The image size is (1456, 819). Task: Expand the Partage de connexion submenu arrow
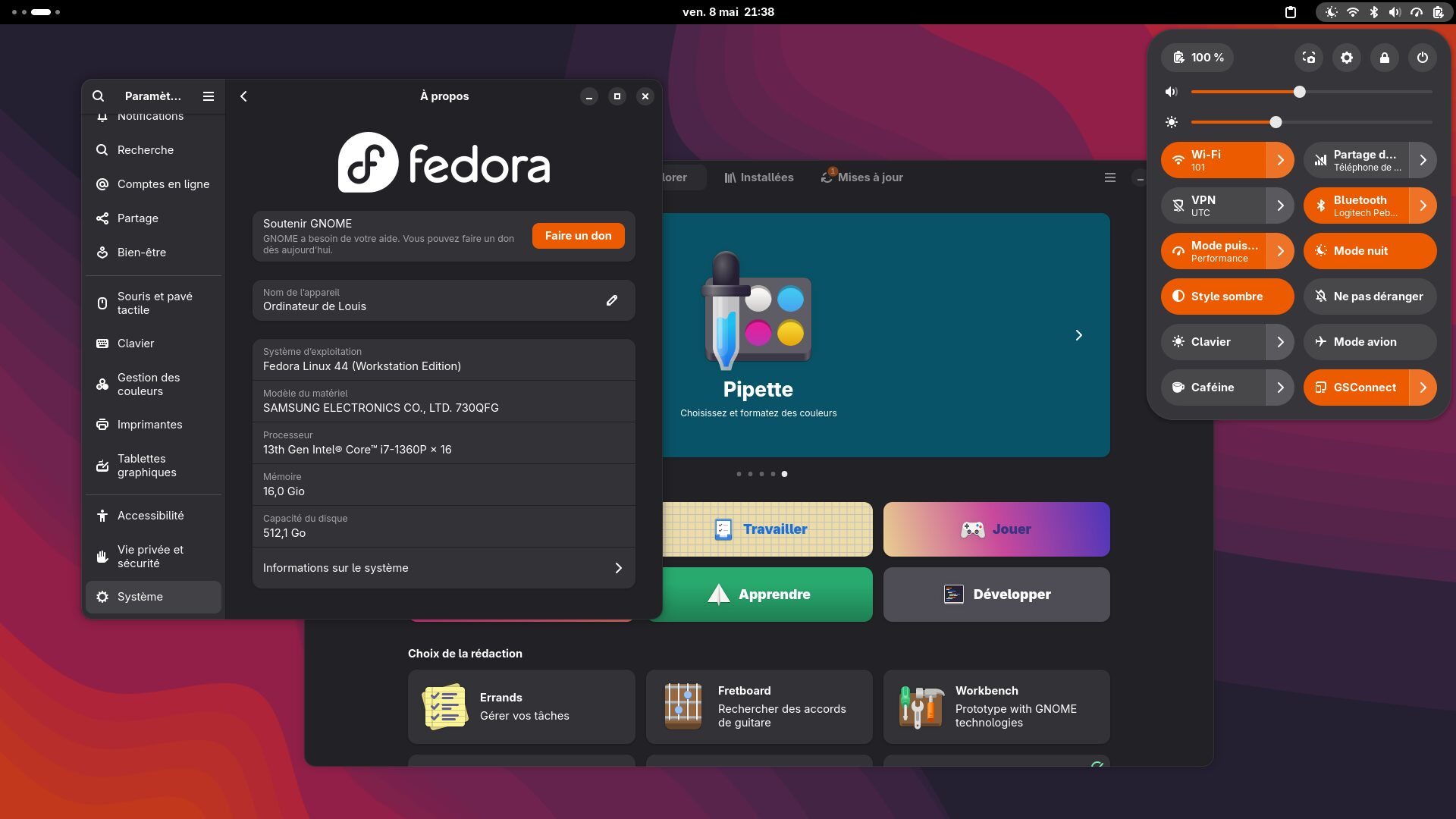pos(1423,160)
